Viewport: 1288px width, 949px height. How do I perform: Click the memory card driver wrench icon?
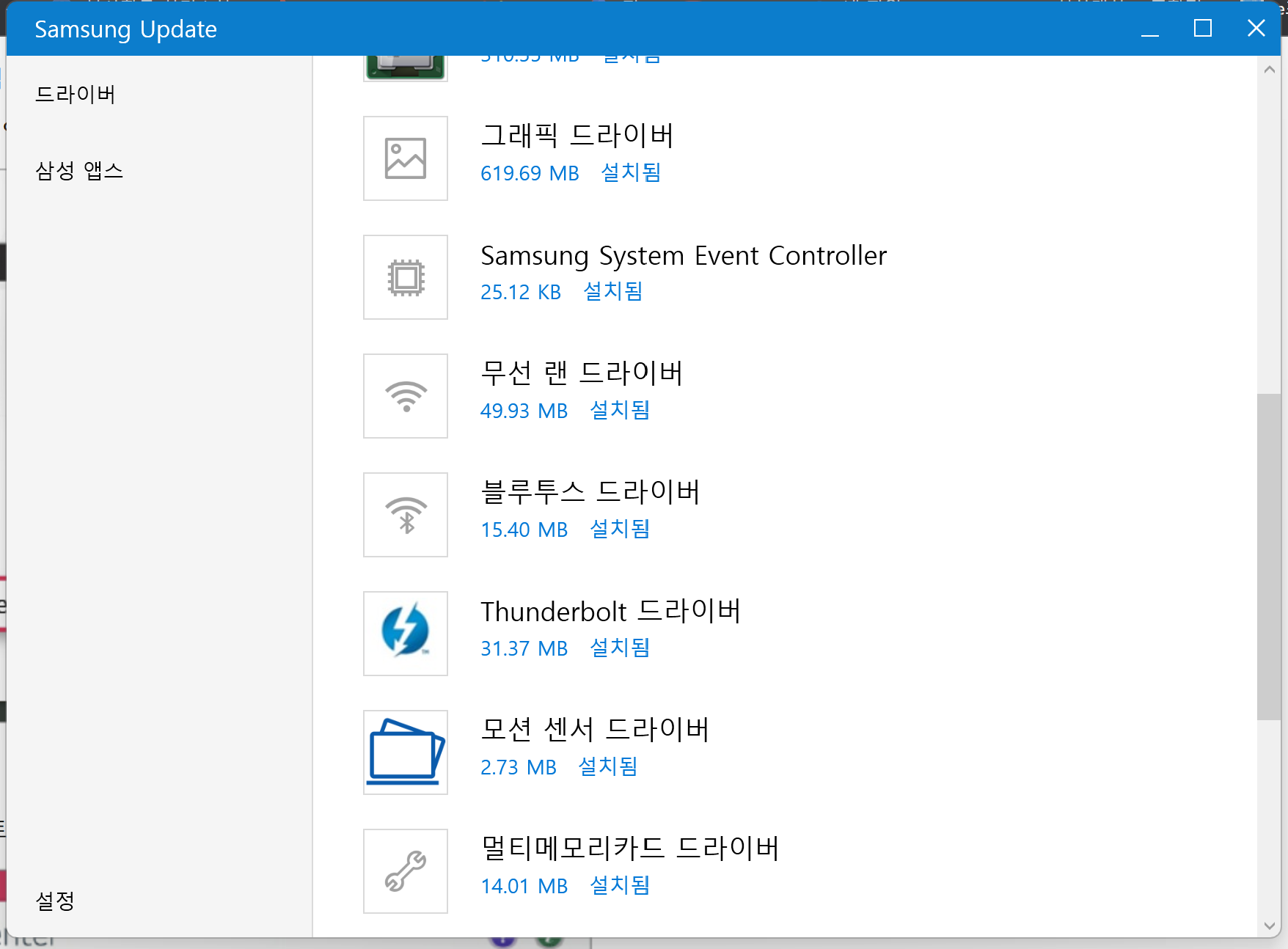pos(406,871)
